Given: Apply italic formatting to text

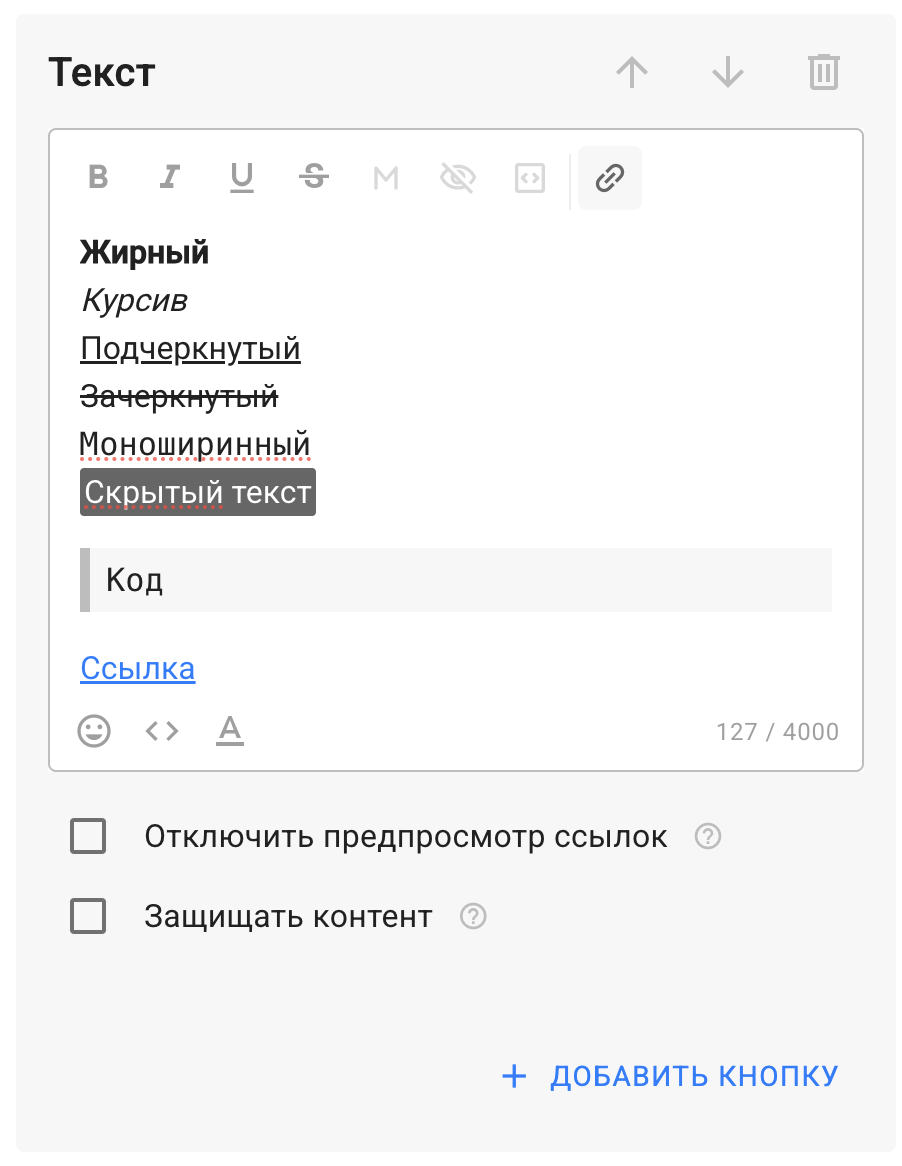Looking at the screenshot, I should [170, 178].
